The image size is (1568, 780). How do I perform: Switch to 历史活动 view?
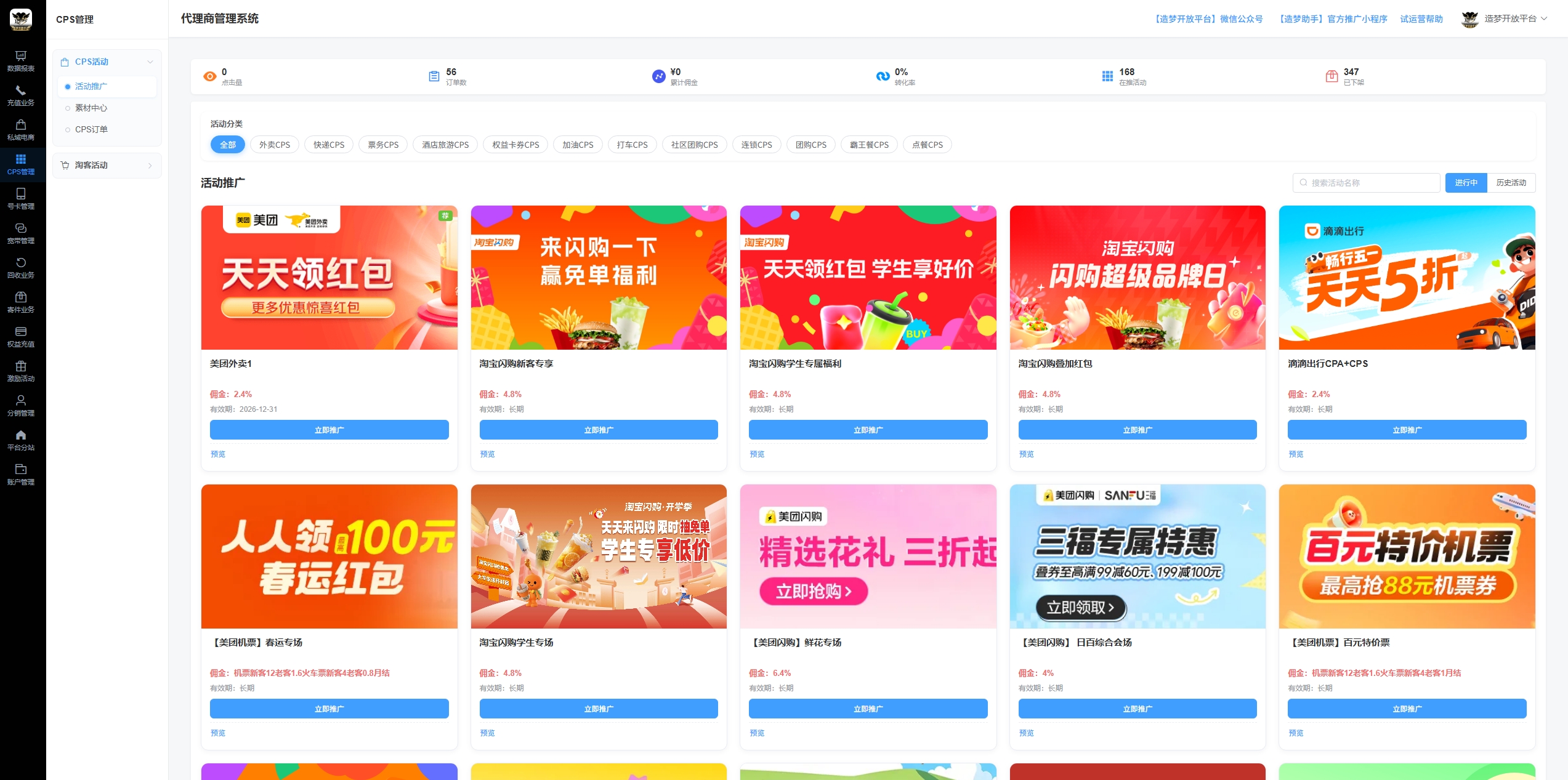point(1511,183)
